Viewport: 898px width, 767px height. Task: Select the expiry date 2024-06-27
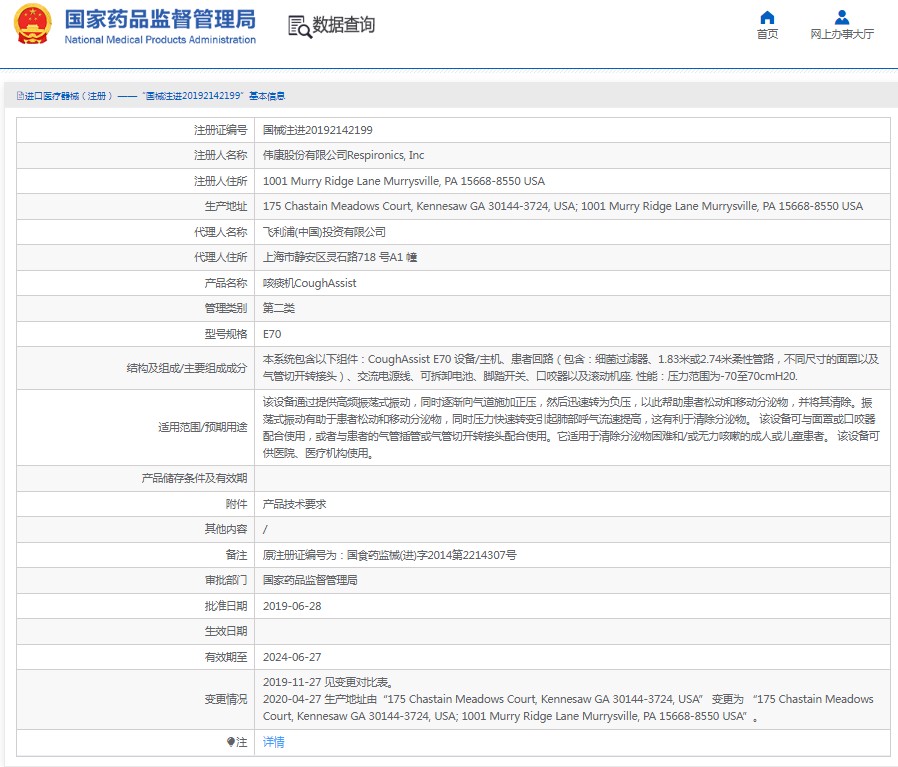coord(292,657)
